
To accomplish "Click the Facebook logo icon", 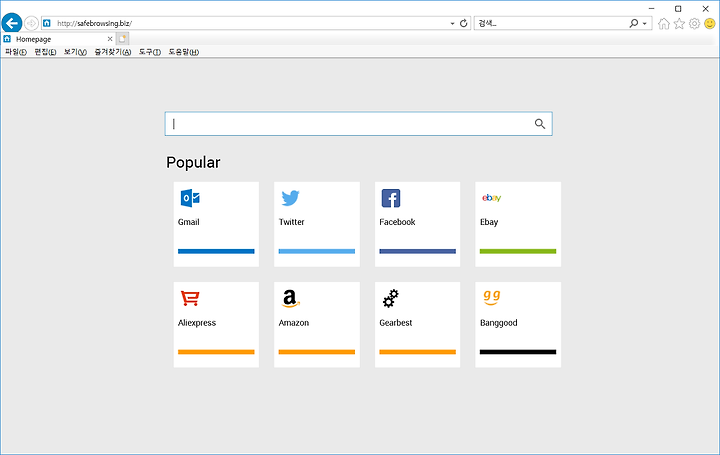I will click(391, 198).
